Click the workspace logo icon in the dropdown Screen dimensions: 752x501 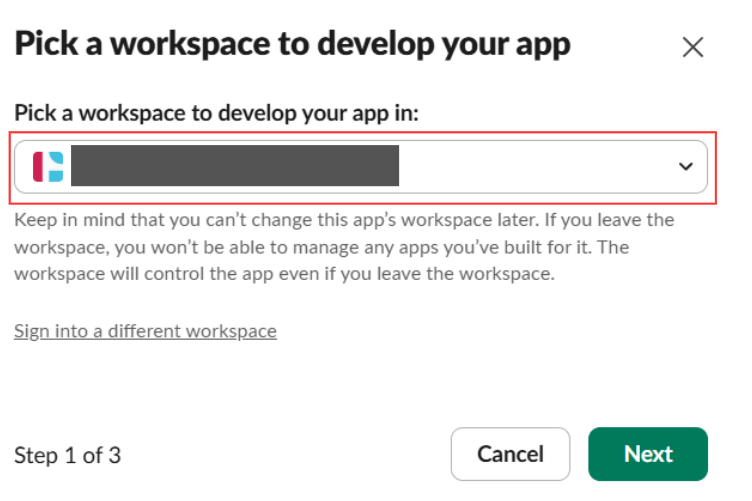click(48, 166)
